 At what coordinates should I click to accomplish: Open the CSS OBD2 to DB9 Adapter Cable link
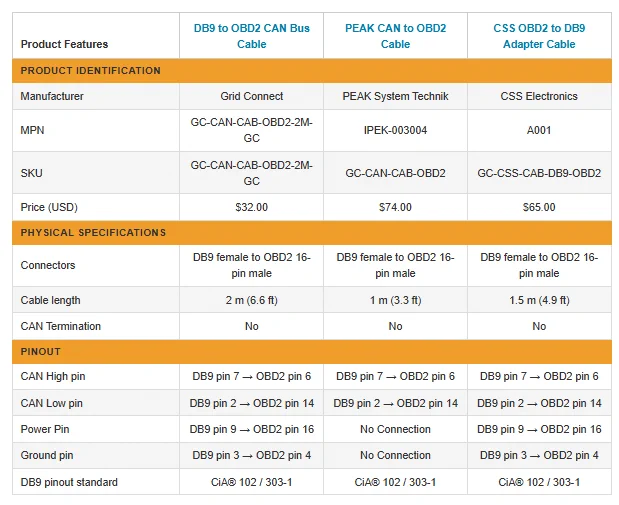[x=539, y=36]
